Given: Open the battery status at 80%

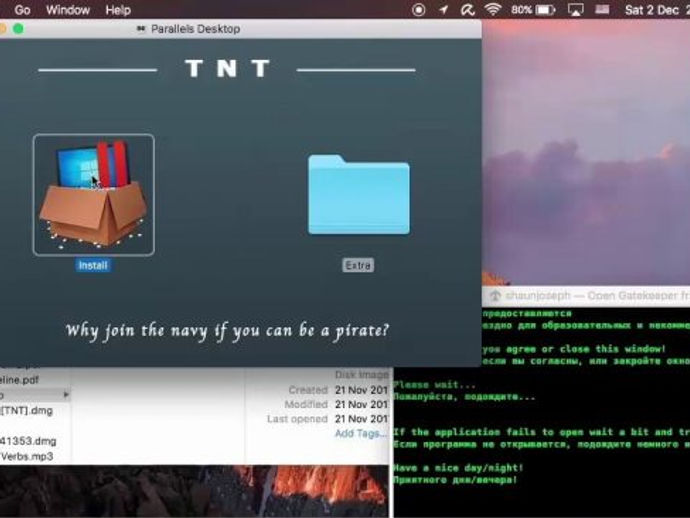Looking at the screenshot, I should click(533, 10).
